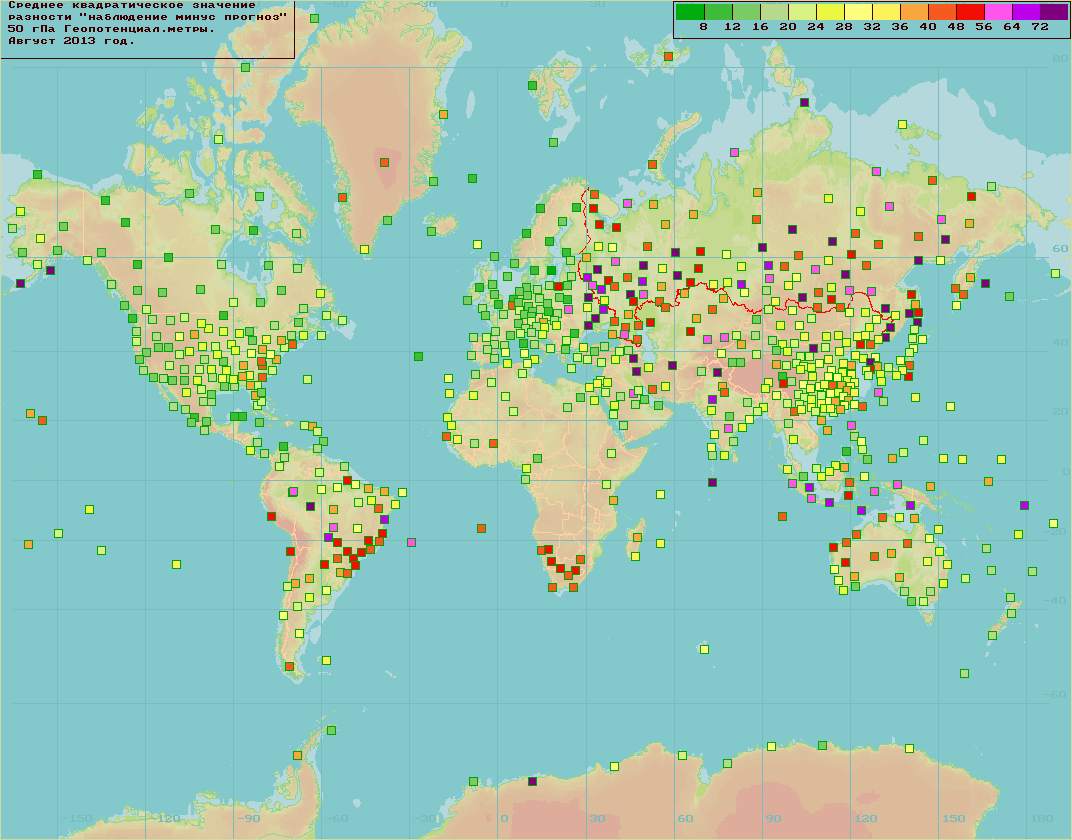
Task: Click the bottom longitude label -90
Action: [x=247, y=819]
